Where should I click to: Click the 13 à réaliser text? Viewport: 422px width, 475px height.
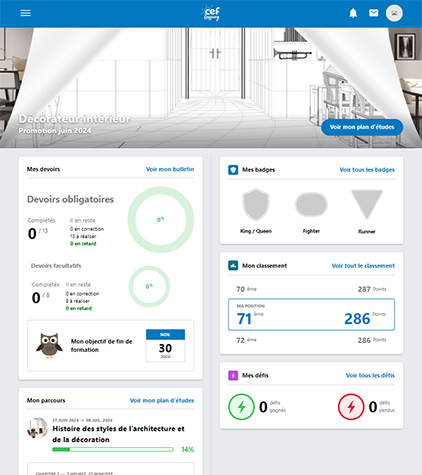pyautogui.click(x=83, y=236)
